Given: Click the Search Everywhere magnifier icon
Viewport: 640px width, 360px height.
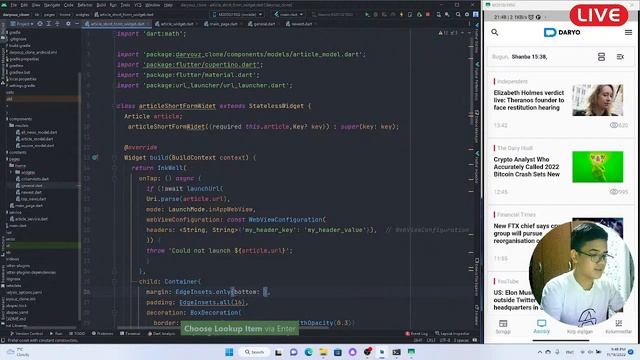Looking at the screenshot, I should click(x=458, y=14).
